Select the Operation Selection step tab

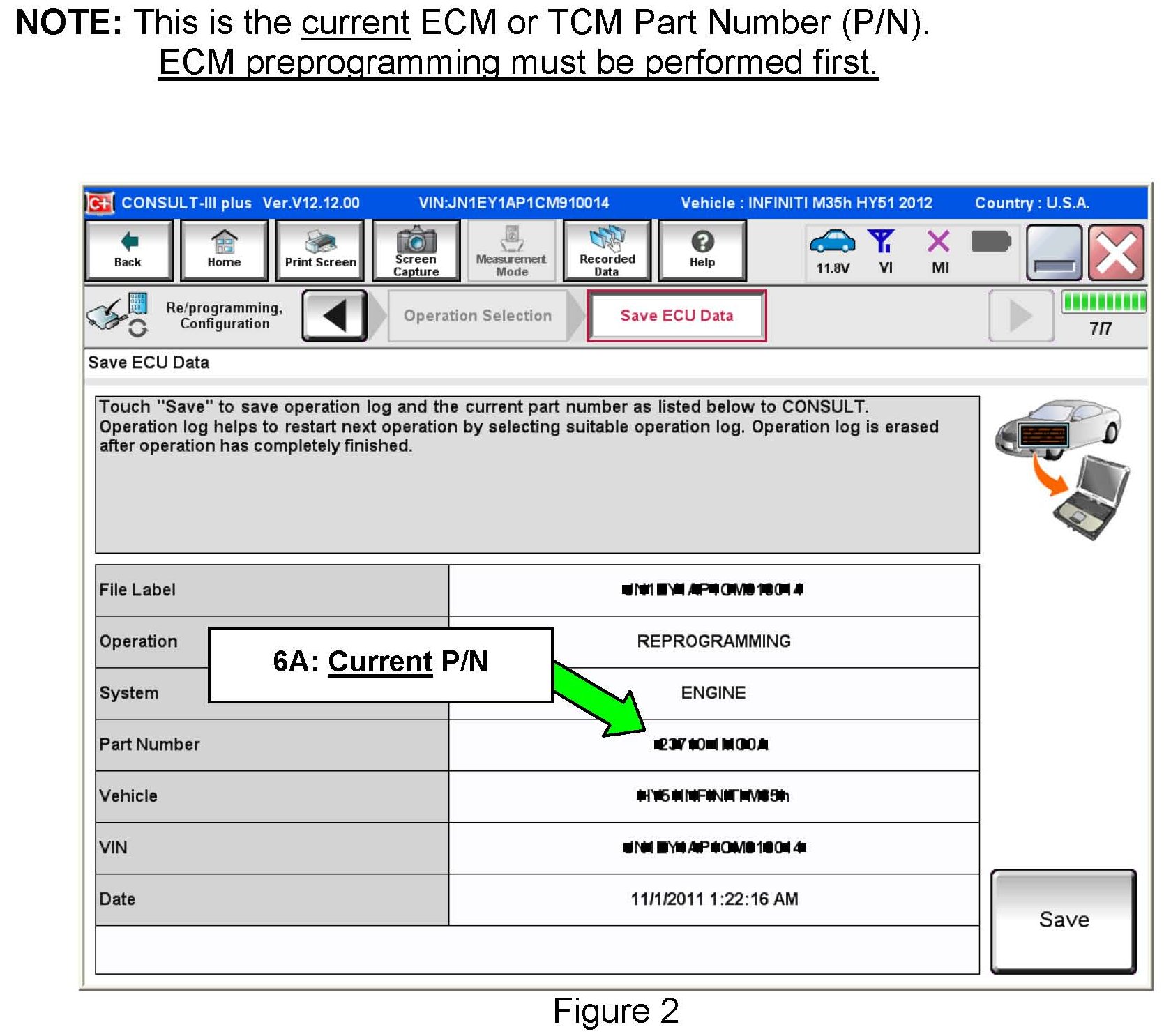[478, 316]
